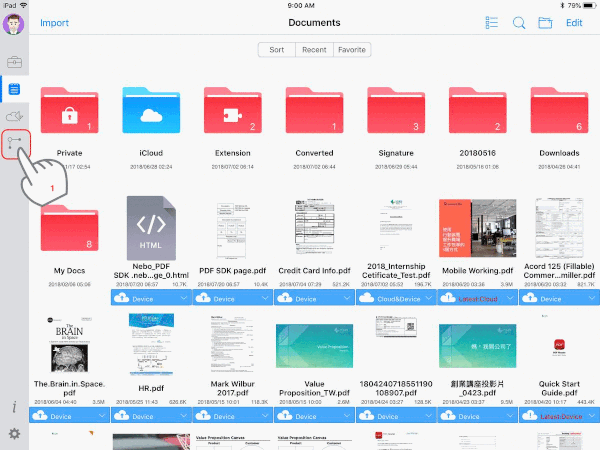Open HR.pdf thumbnail
The height and width of the screenshot is (450, 600).
pos(151,344)
